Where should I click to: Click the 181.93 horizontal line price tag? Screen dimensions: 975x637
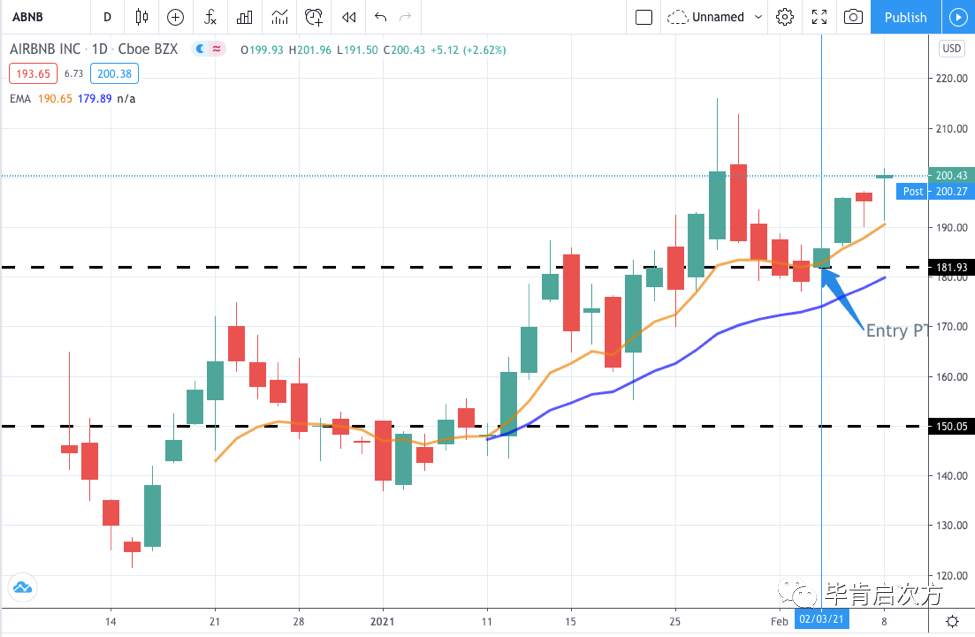click(x=951, y=267)
